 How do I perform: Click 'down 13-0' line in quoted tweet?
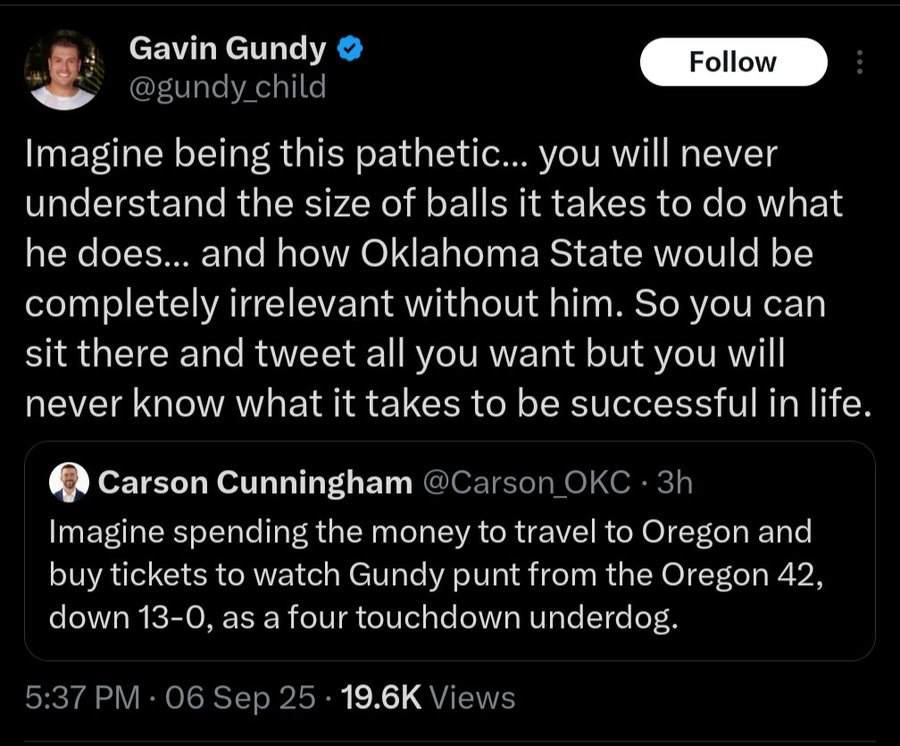[x=363, y=618]
